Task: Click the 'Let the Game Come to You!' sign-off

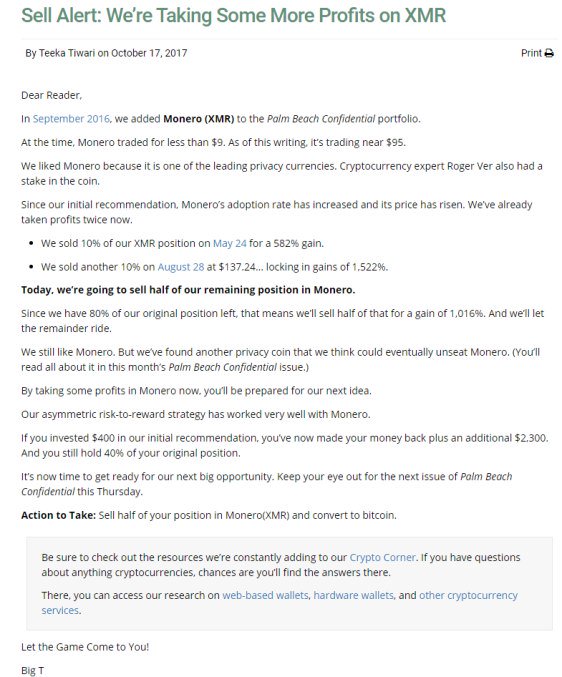Action: 85,647
